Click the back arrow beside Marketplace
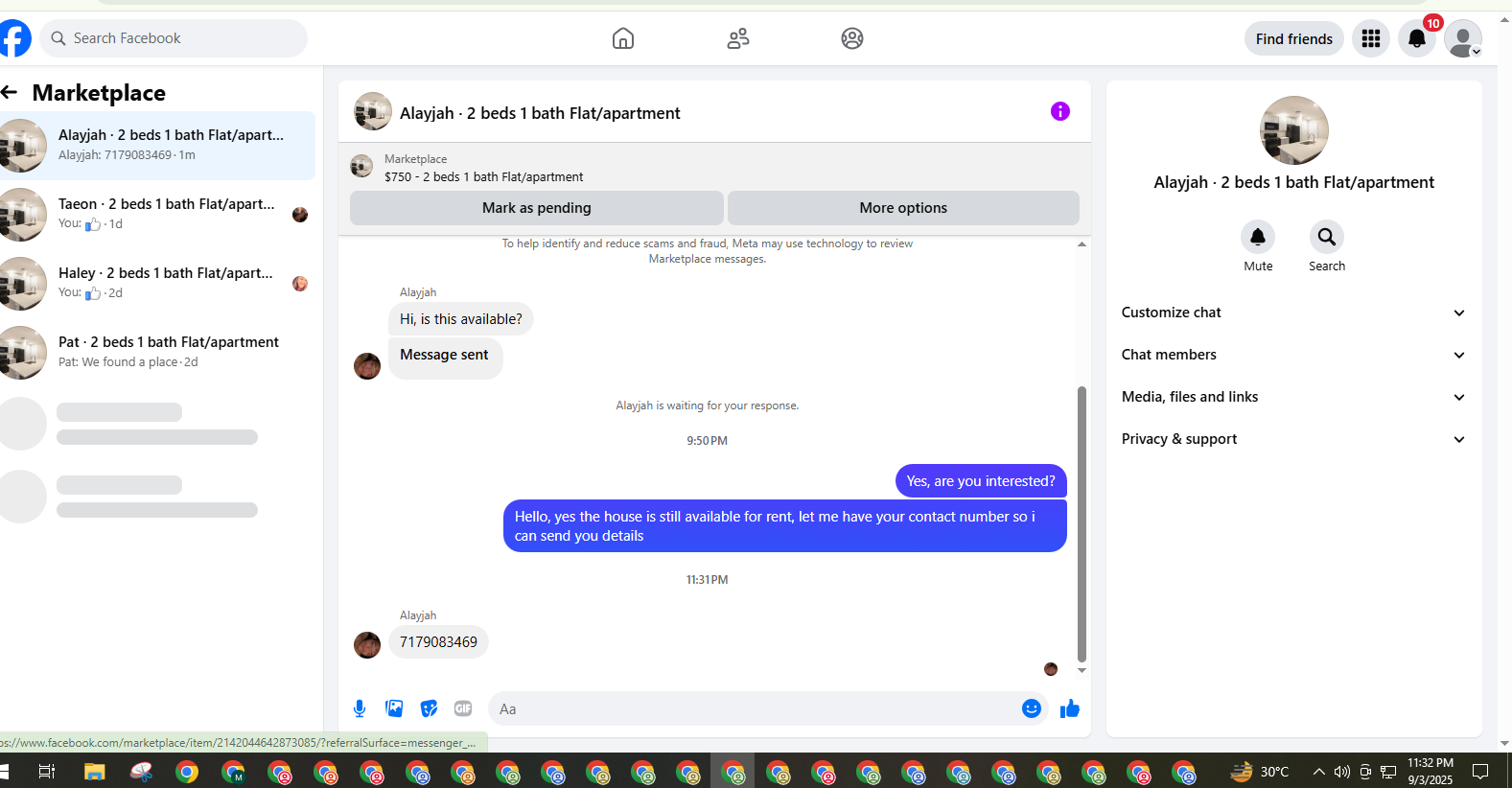This screenshot has height=788, width=1512. tap(10, 92)
